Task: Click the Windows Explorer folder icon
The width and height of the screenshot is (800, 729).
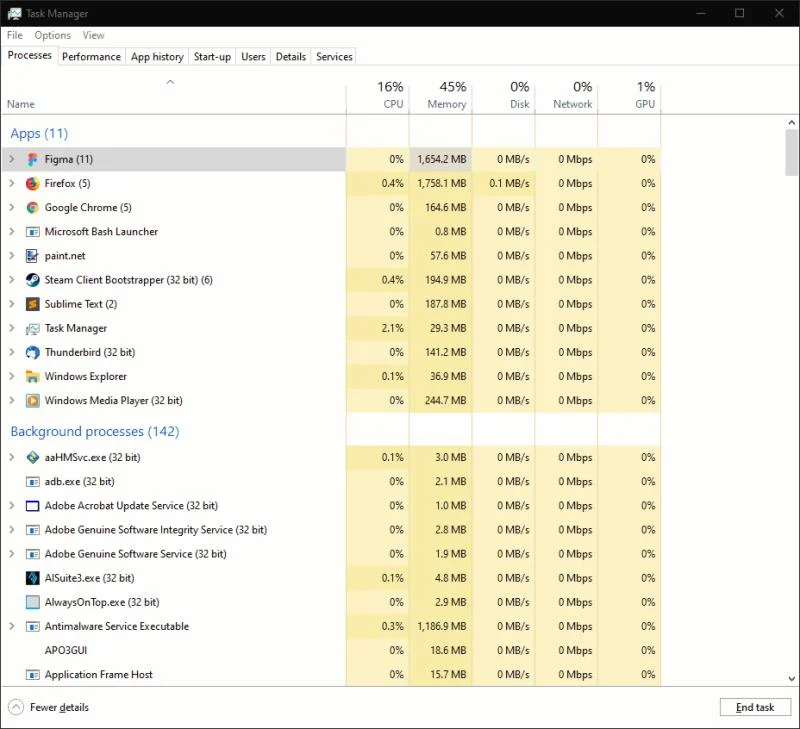Action: click(x=33, y=377)
